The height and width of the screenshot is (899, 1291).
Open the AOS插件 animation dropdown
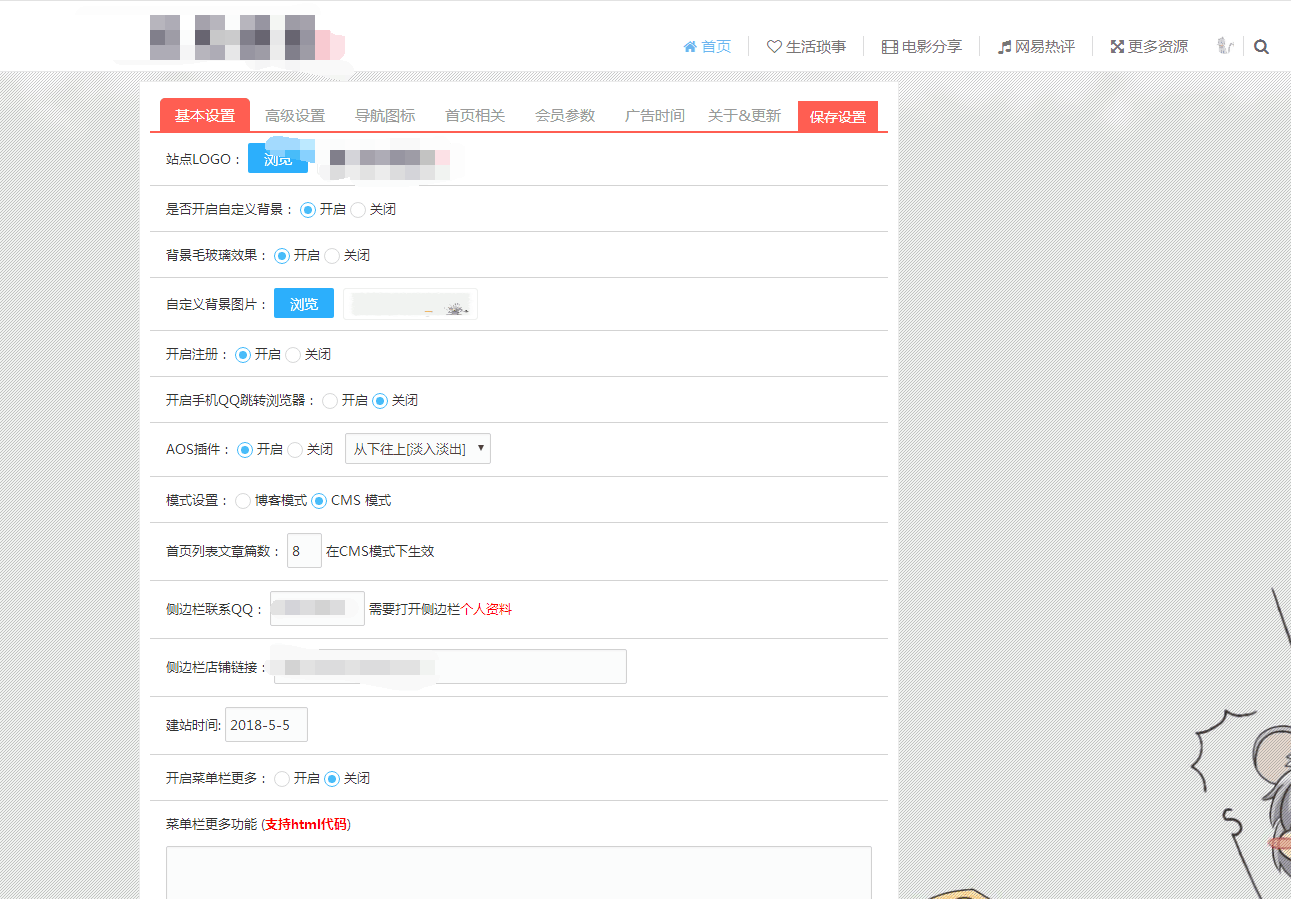(417, 448)
